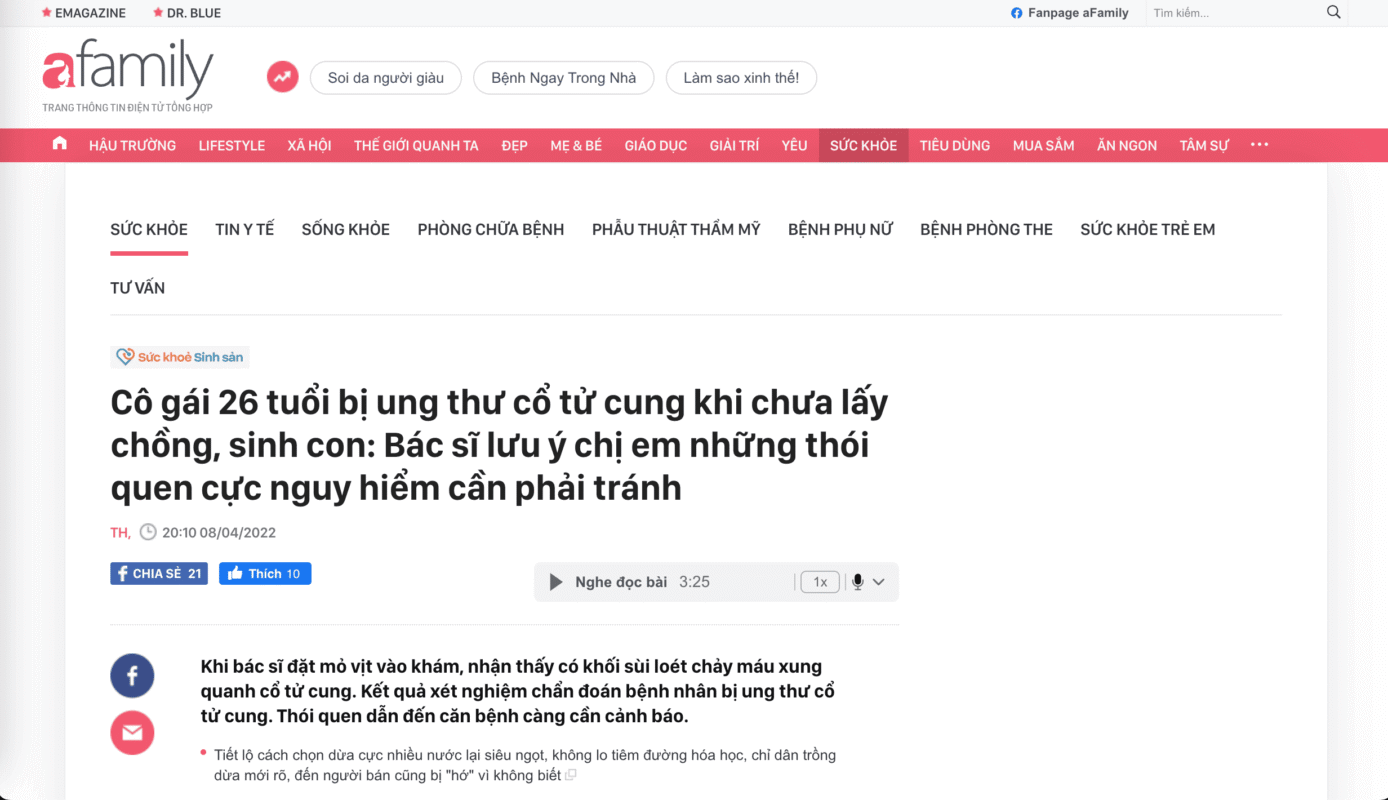
Task: Open the SỨC KHỎE main menu item
Action: (x=863, y=145)
